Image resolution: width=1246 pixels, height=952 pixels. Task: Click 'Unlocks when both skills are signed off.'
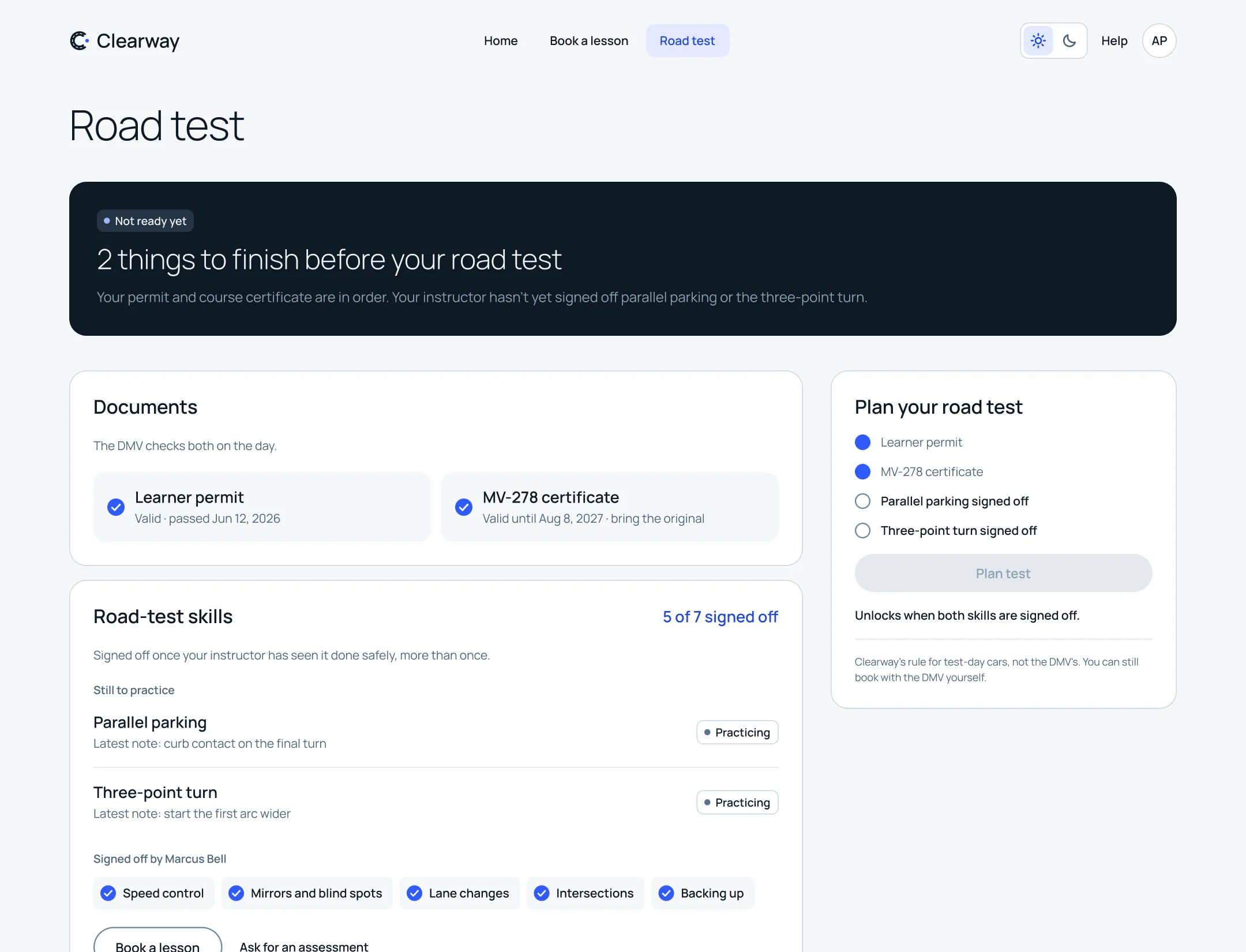967,616
